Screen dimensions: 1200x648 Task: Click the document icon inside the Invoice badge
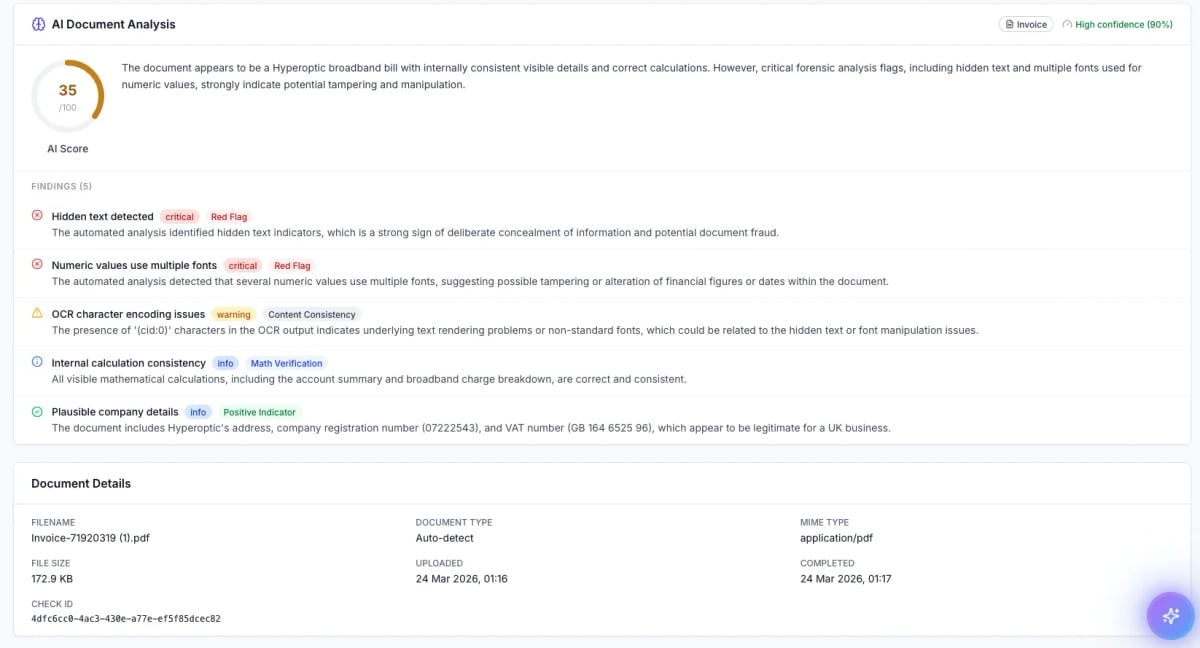coord(1012,24)
